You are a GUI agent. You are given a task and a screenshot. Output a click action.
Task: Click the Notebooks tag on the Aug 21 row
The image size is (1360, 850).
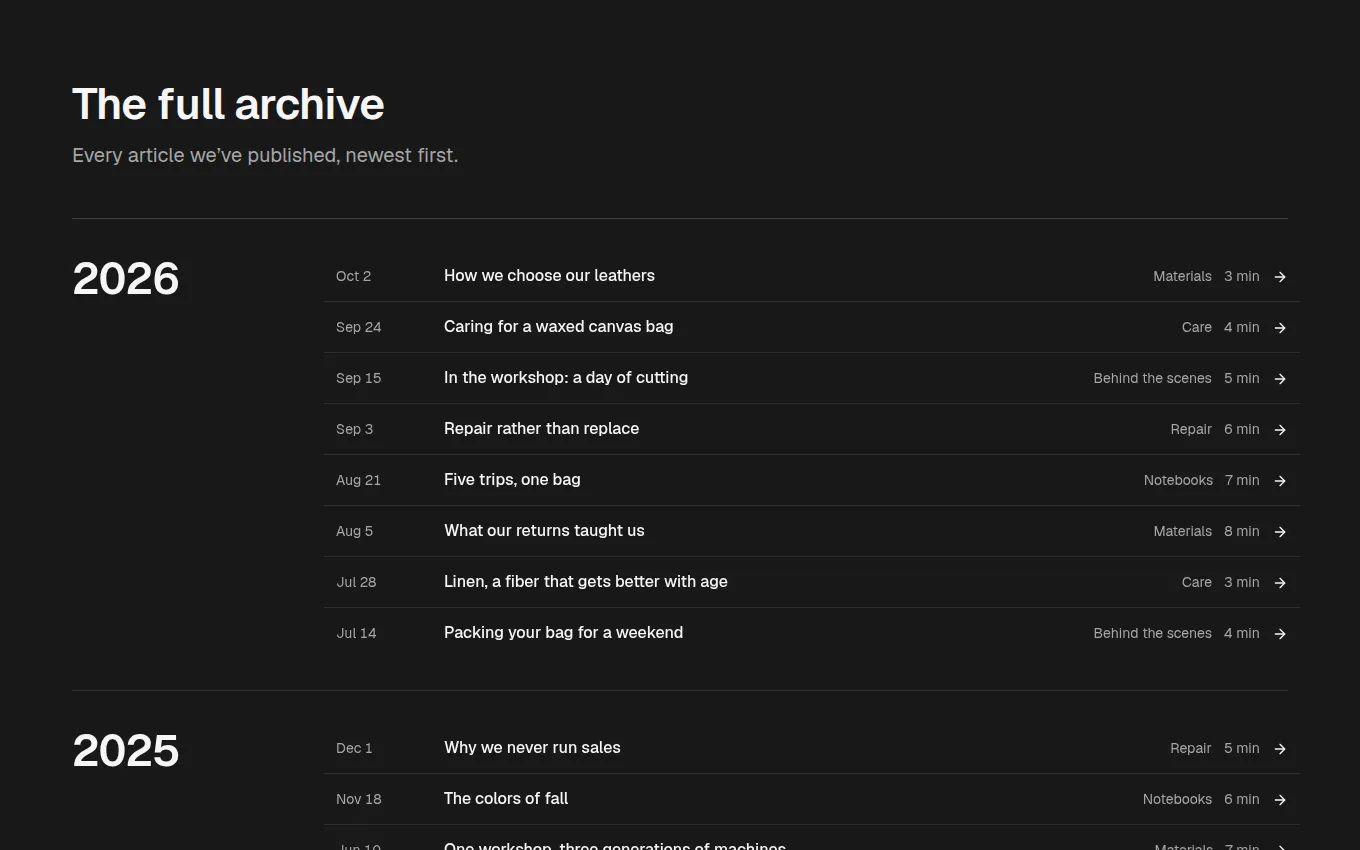tap(1178, 481)
